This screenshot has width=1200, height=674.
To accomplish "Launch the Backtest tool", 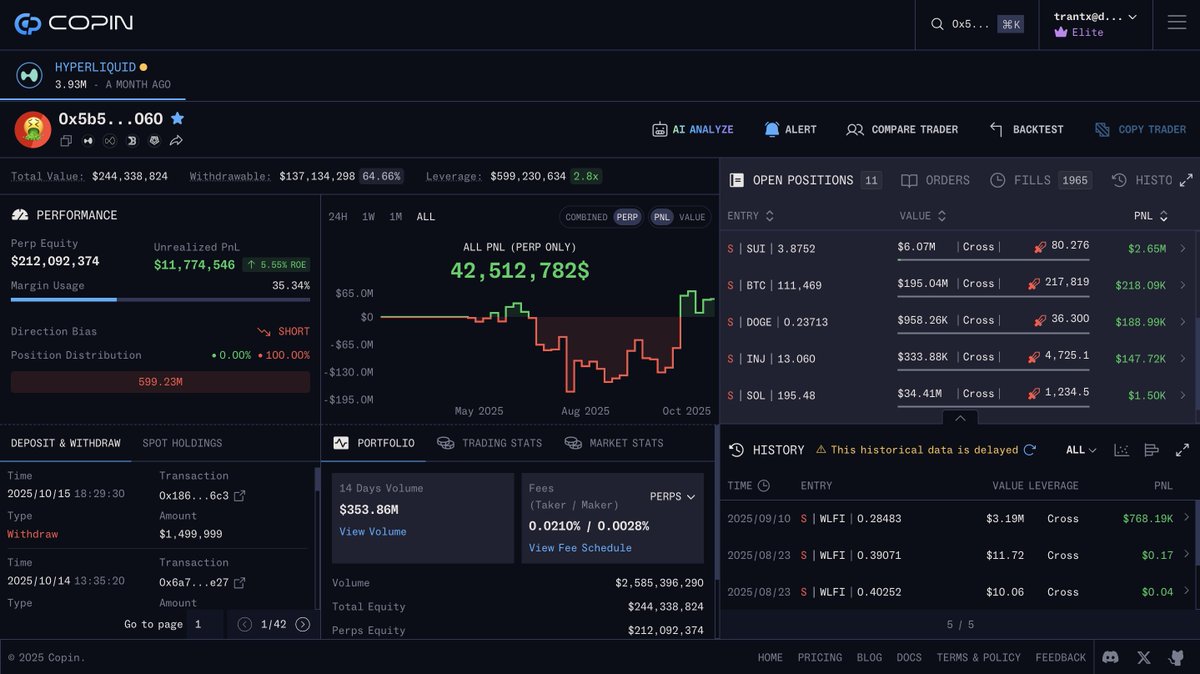I will [1026, 129].
